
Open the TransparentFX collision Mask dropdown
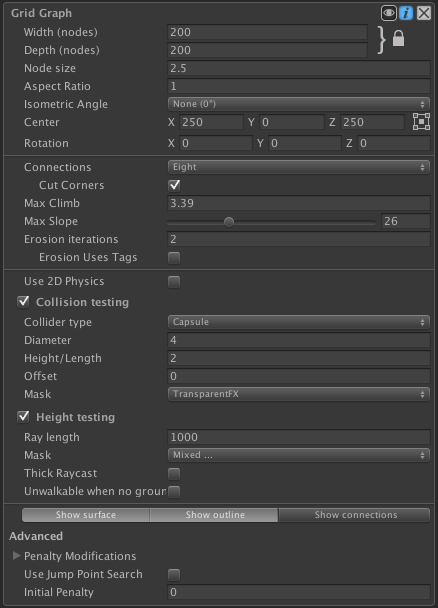point(299,394)
